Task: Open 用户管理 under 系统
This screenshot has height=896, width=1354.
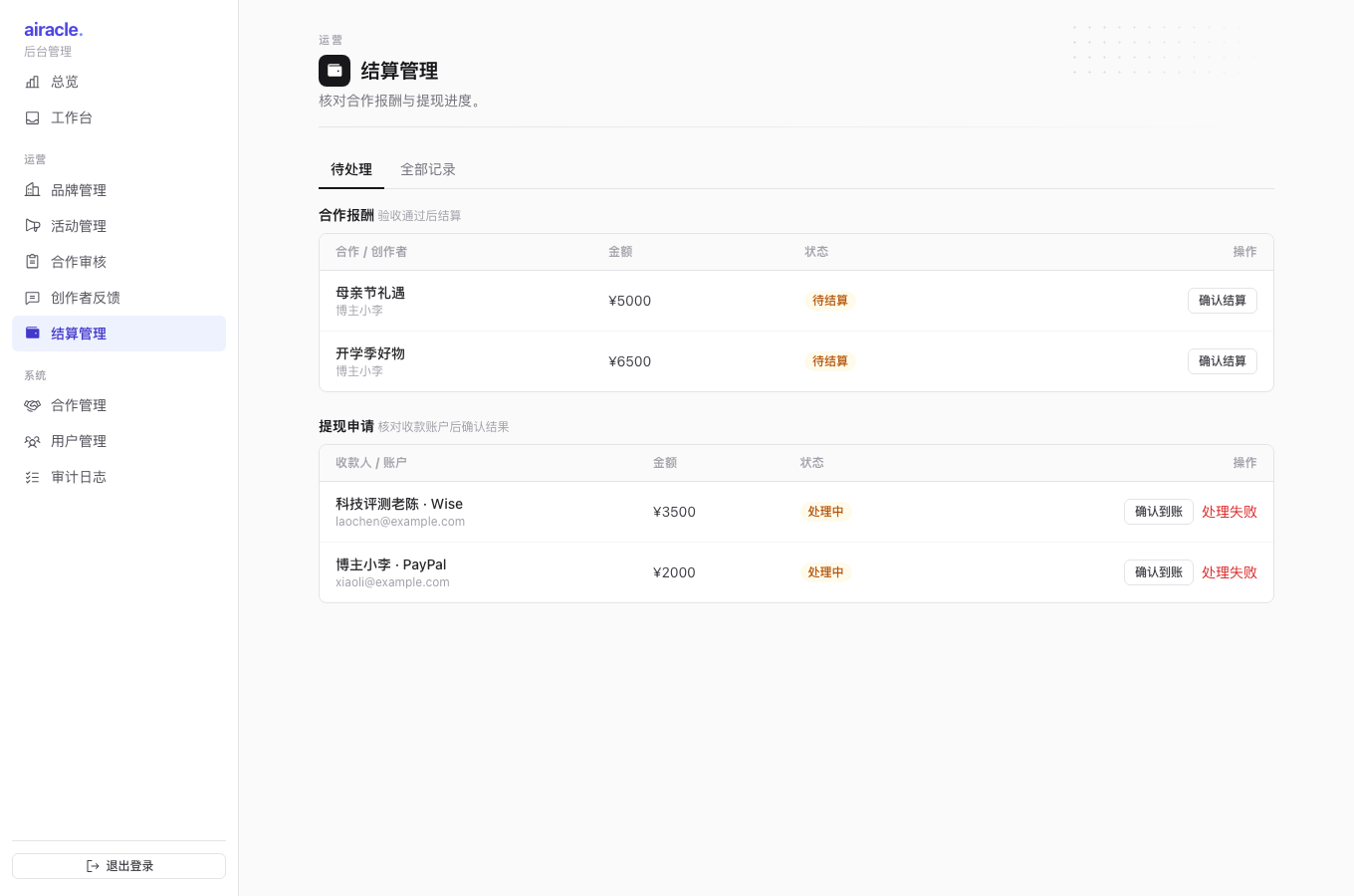Action: 119,441
